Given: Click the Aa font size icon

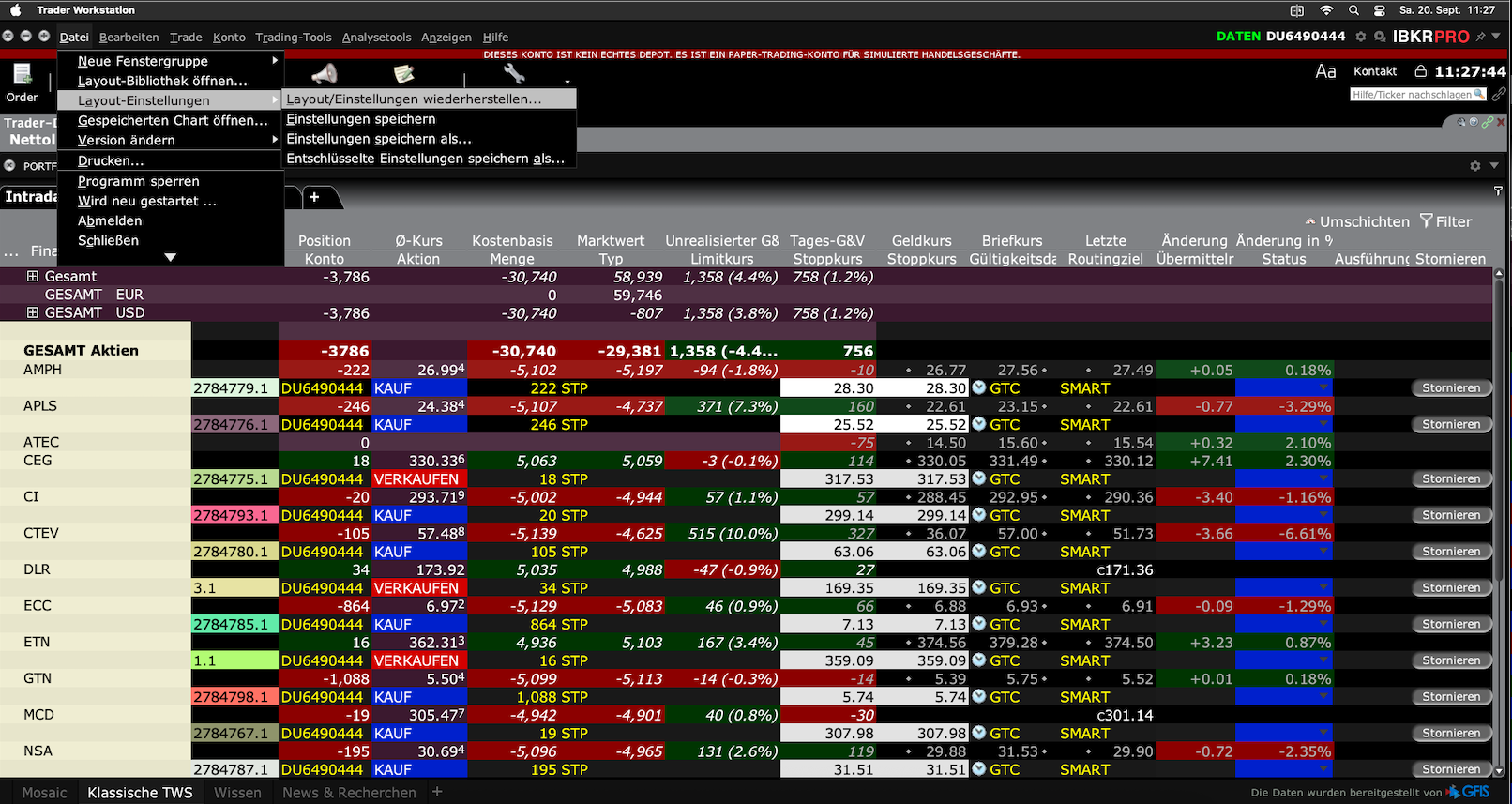Looking at the screenshot, I should 1325,71.
